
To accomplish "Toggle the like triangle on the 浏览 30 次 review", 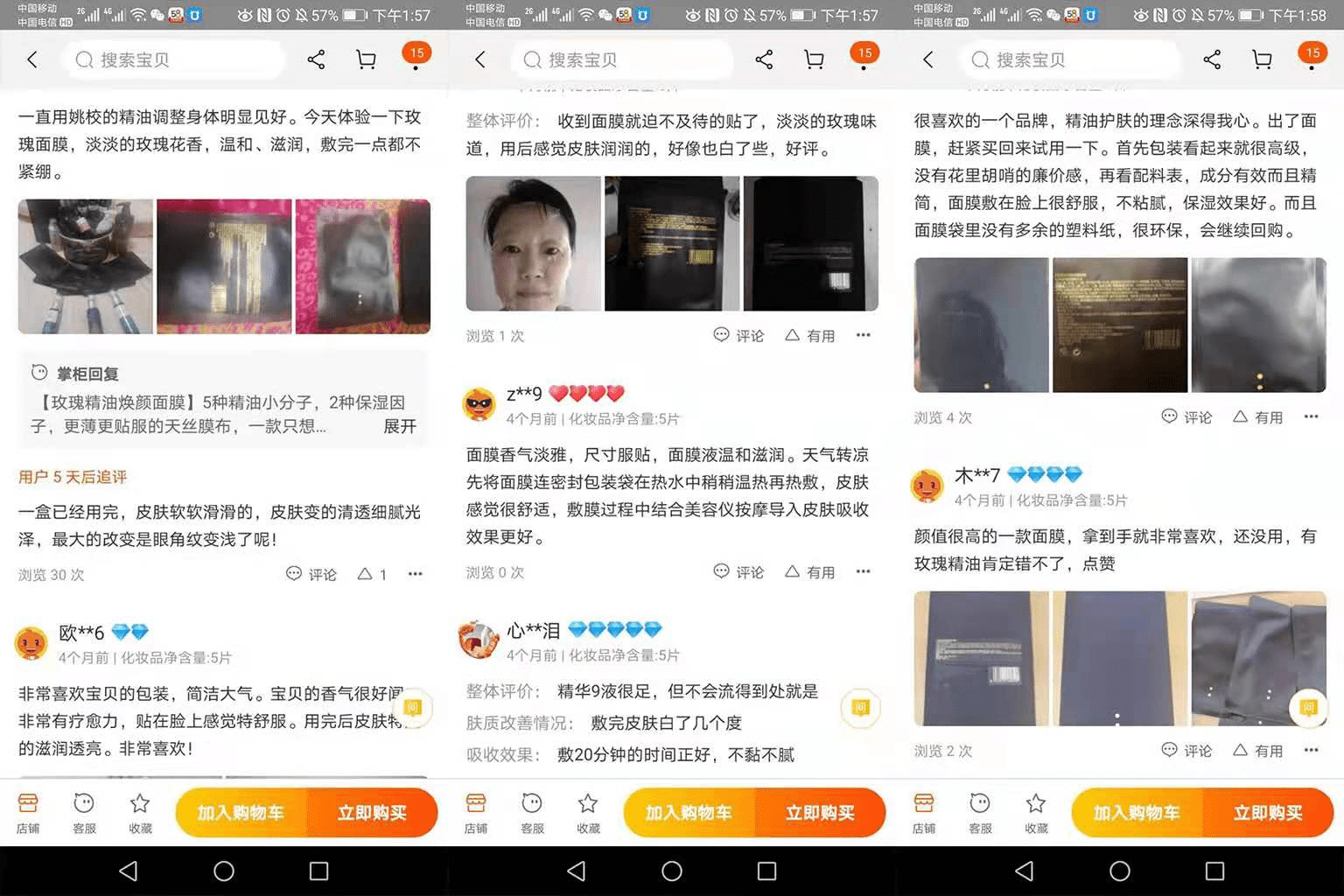I will click(366, 574).
